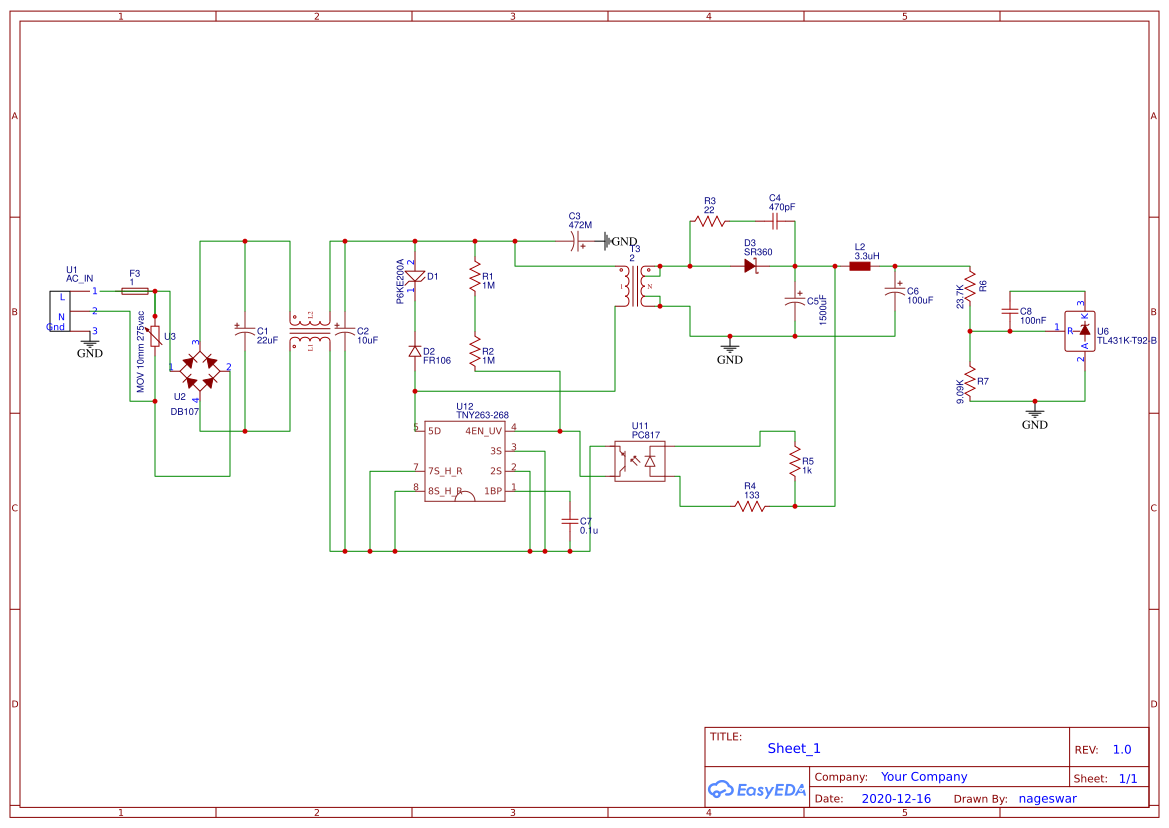Screen dimensions: 1169x828
Task: Click the Sheet_1 title text
Action: (791, 748)
